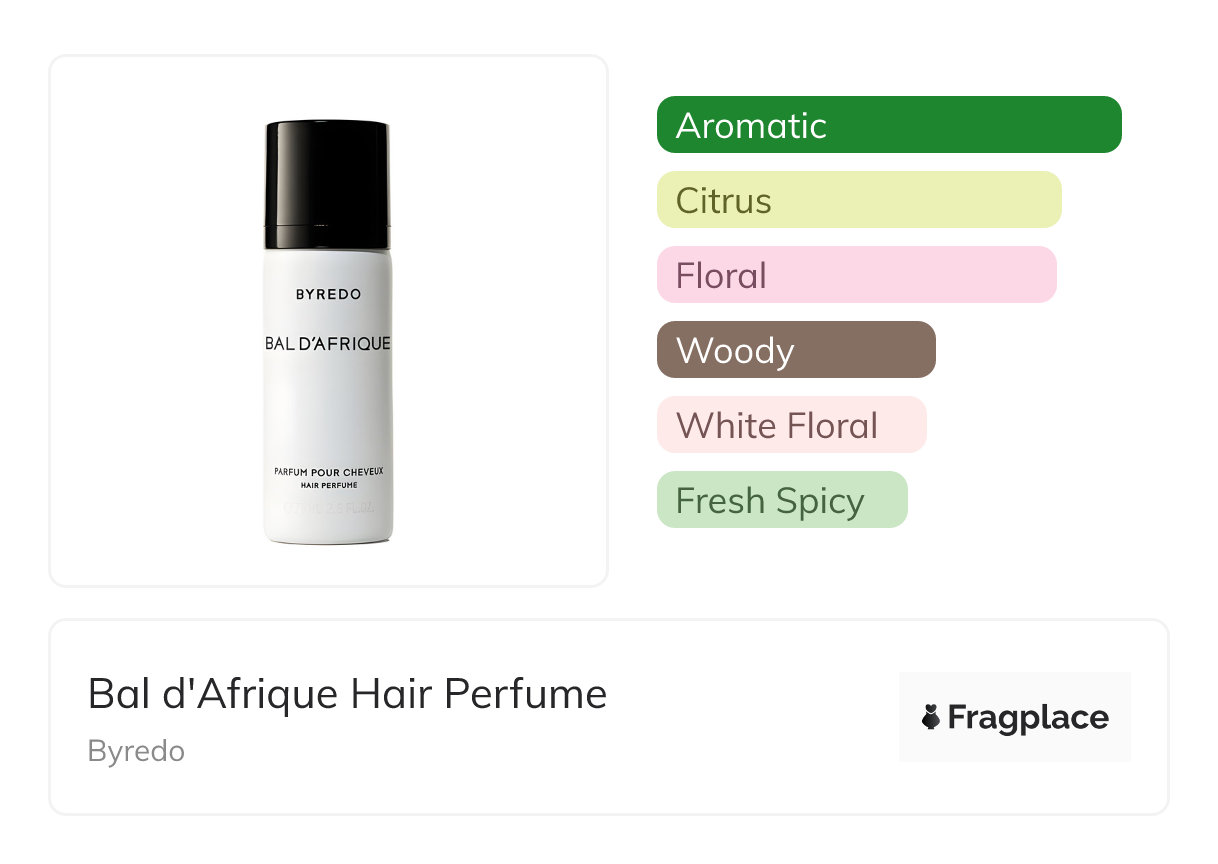
Task: Click the Fragplace logo text
Action: point(1028,717)
